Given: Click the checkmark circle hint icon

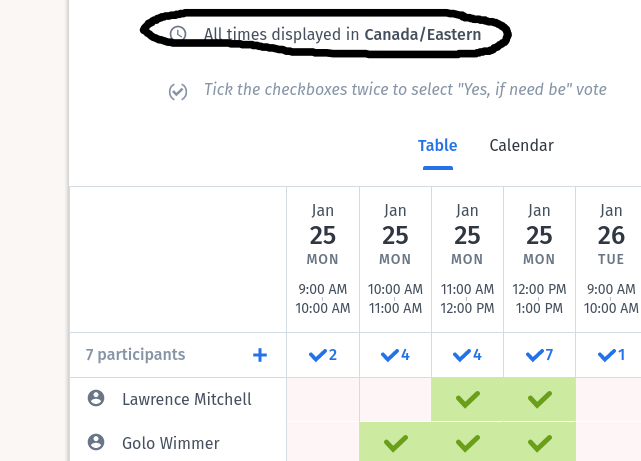Looking at the screenshot, I should pos(178,92).
